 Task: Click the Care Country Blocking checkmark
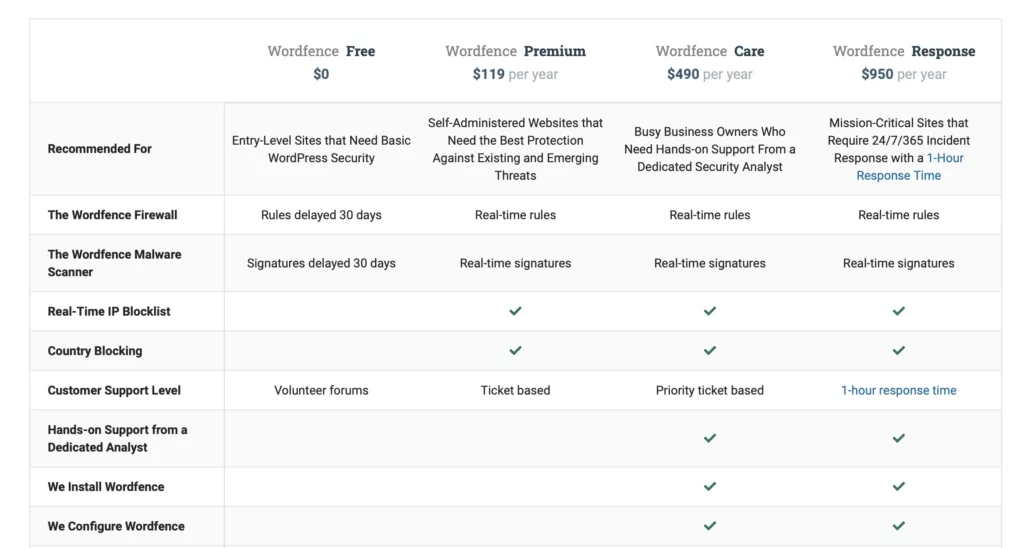710,351
